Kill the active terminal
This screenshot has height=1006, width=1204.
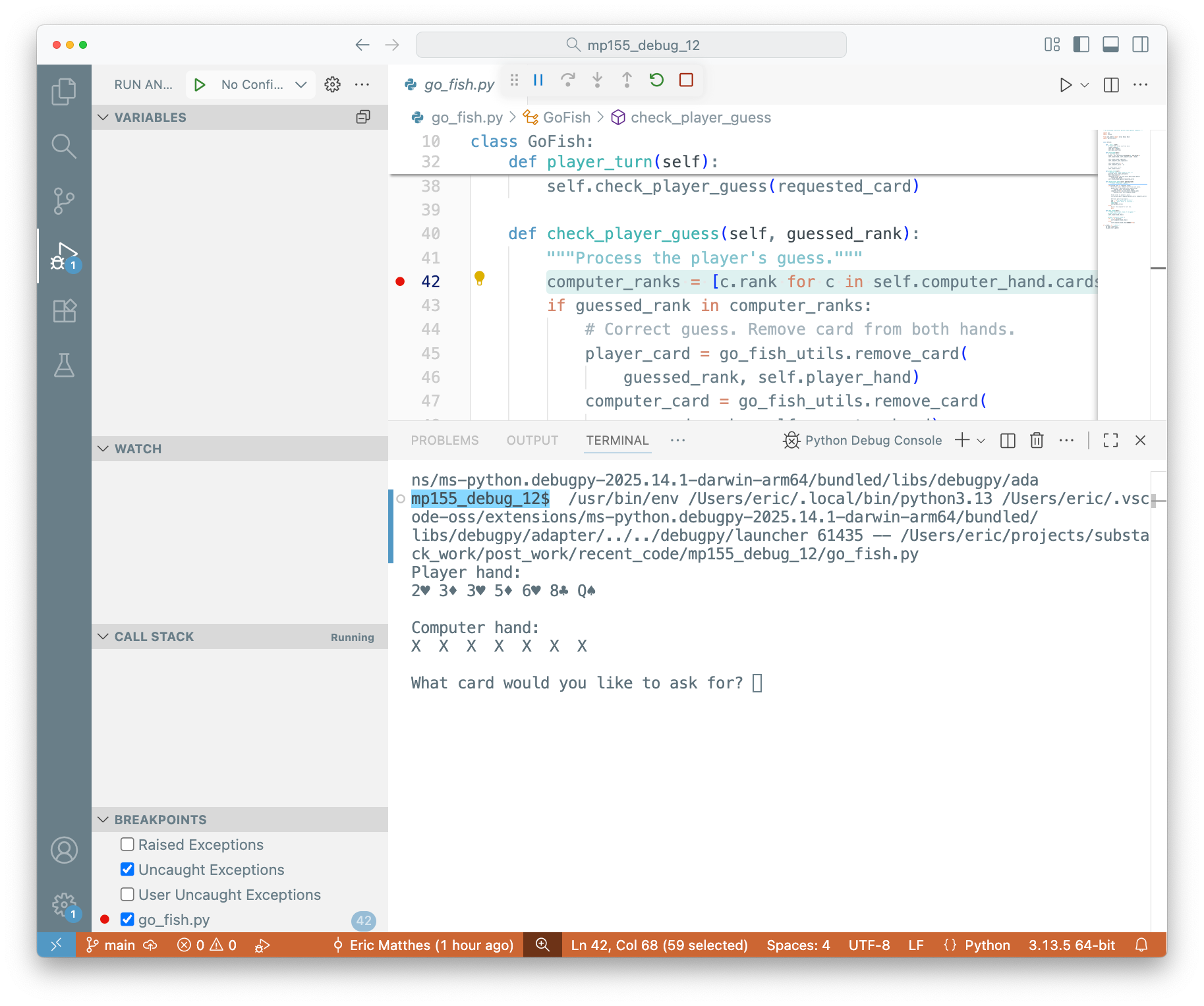pyautogui.click(x=1037, y=440)
